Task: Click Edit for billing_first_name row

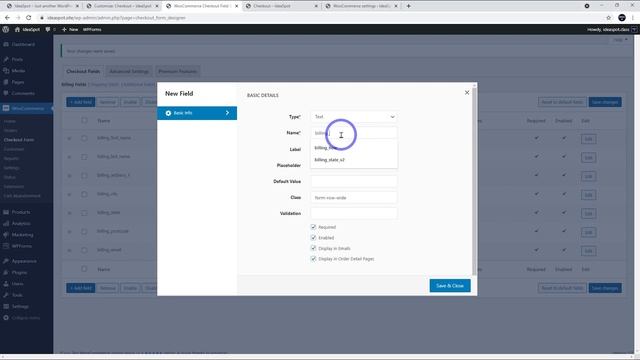Action: 588,139
